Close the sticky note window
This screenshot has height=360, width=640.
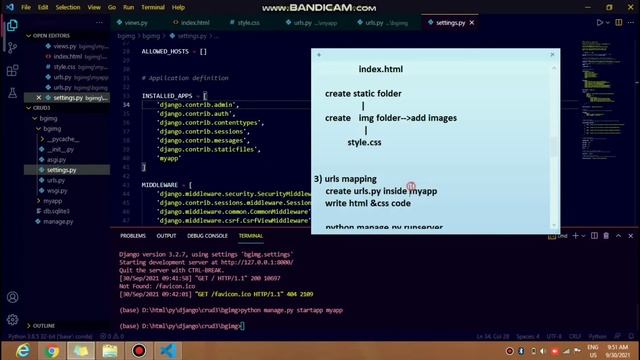pos(552,54)
